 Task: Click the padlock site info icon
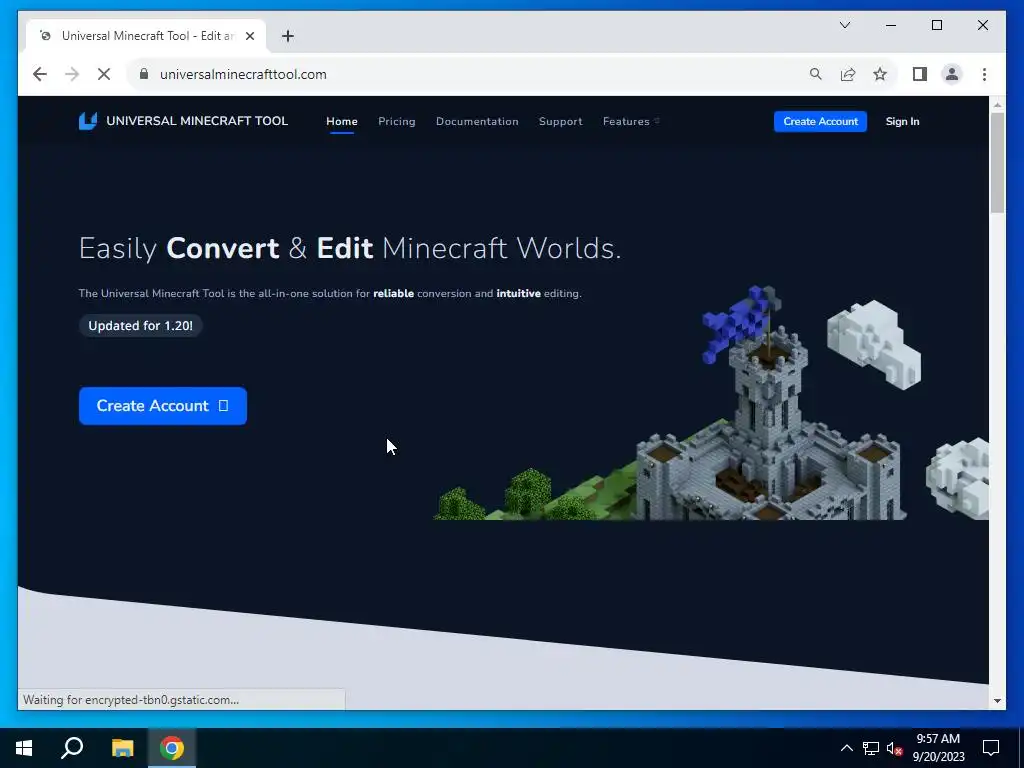coord(144,74)
